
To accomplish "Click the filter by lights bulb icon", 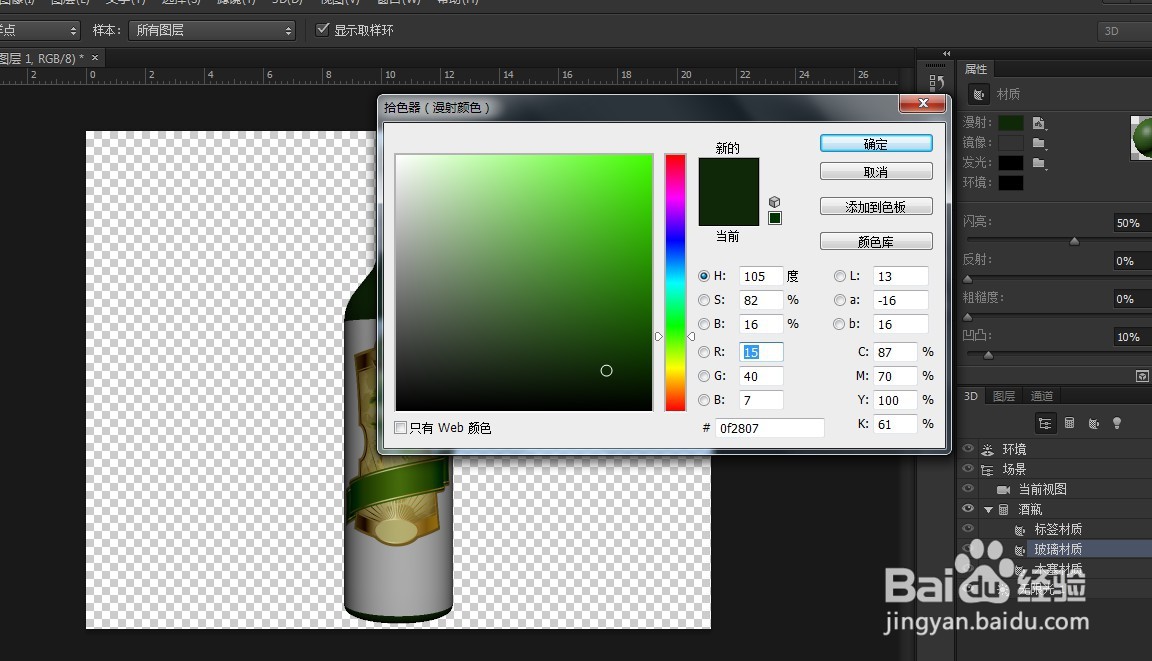I will [x=1117, y=423].
